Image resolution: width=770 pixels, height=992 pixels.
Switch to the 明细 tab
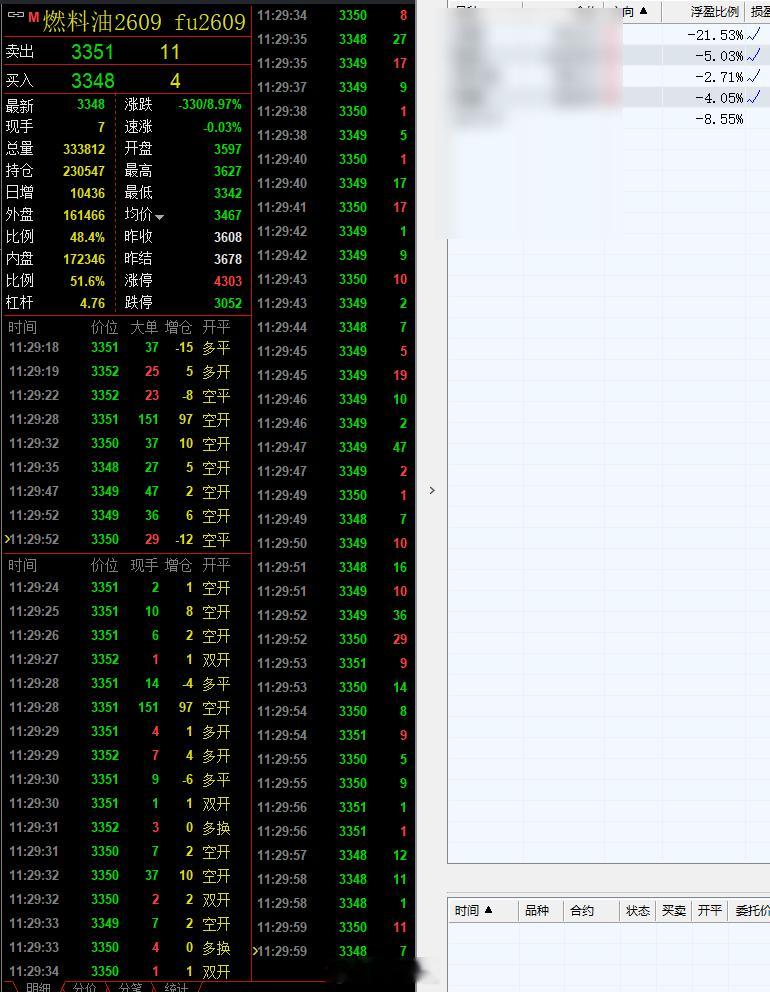(x=38, y=987)
